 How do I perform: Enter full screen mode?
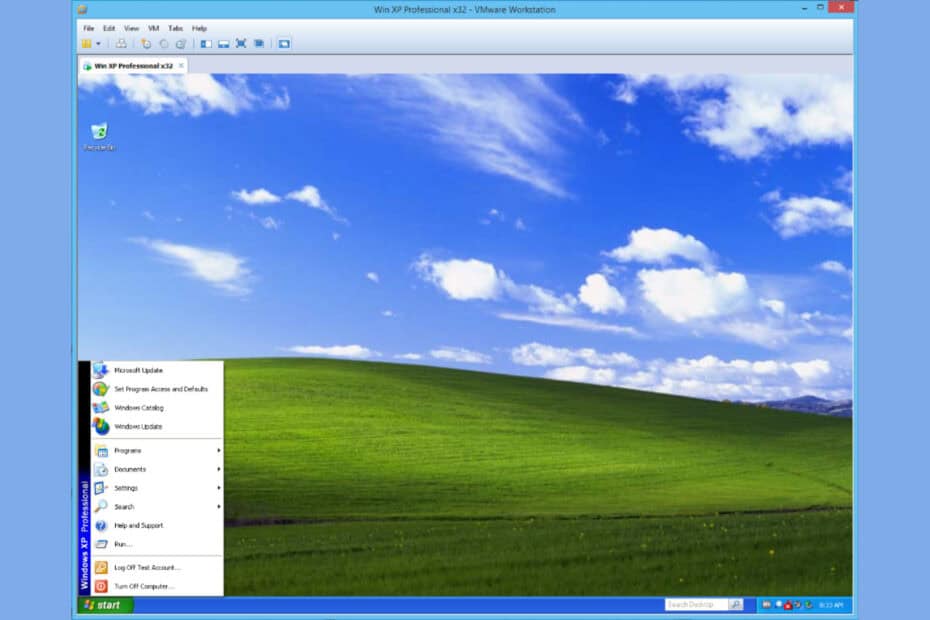[240, 43]
